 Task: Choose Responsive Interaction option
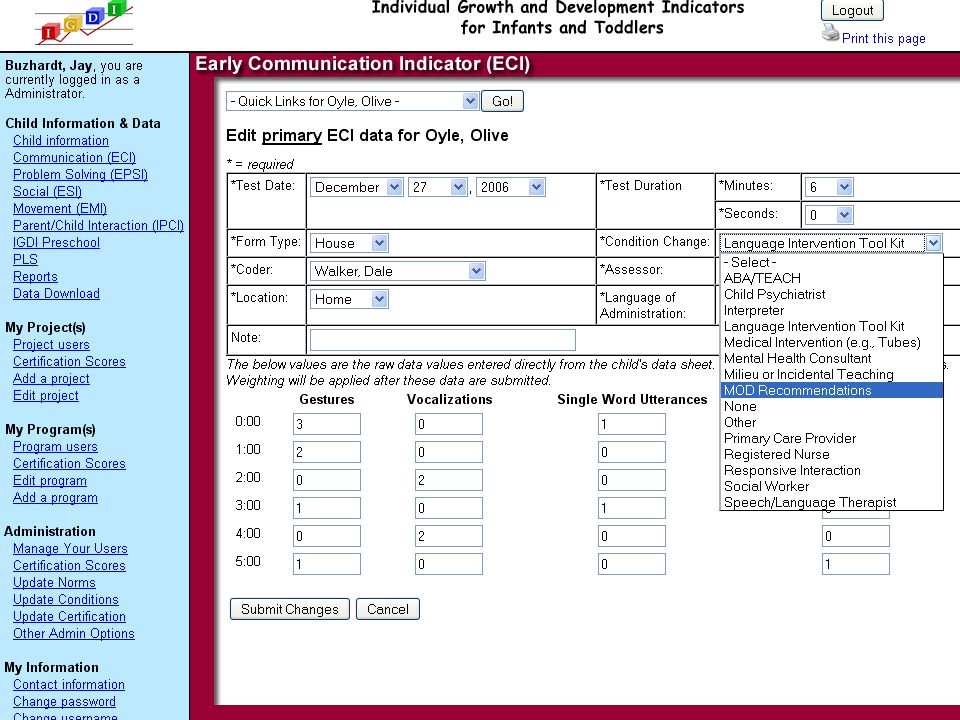(831, 470)
